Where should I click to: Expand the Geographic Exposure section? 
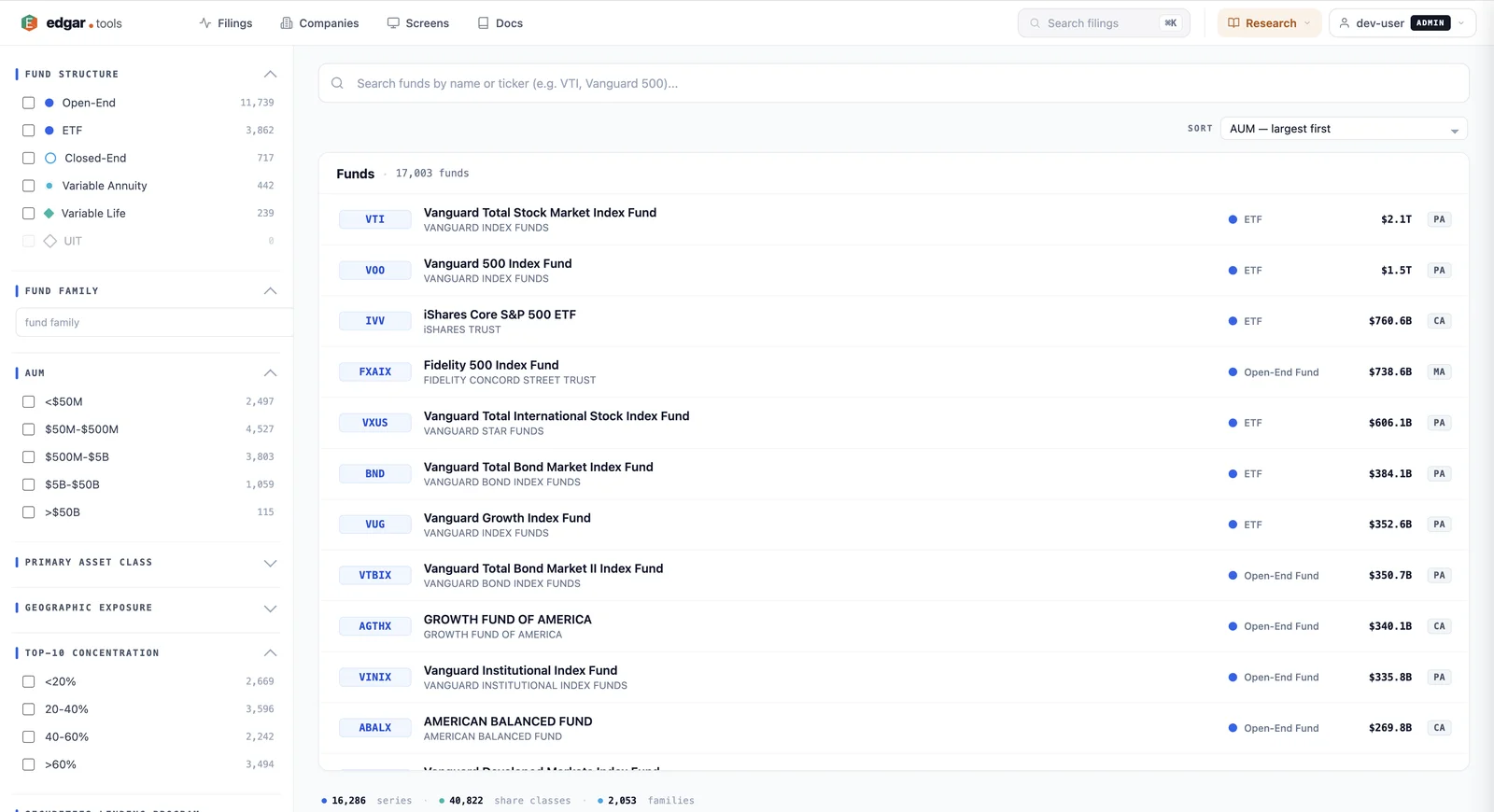(x=270, y=609)
